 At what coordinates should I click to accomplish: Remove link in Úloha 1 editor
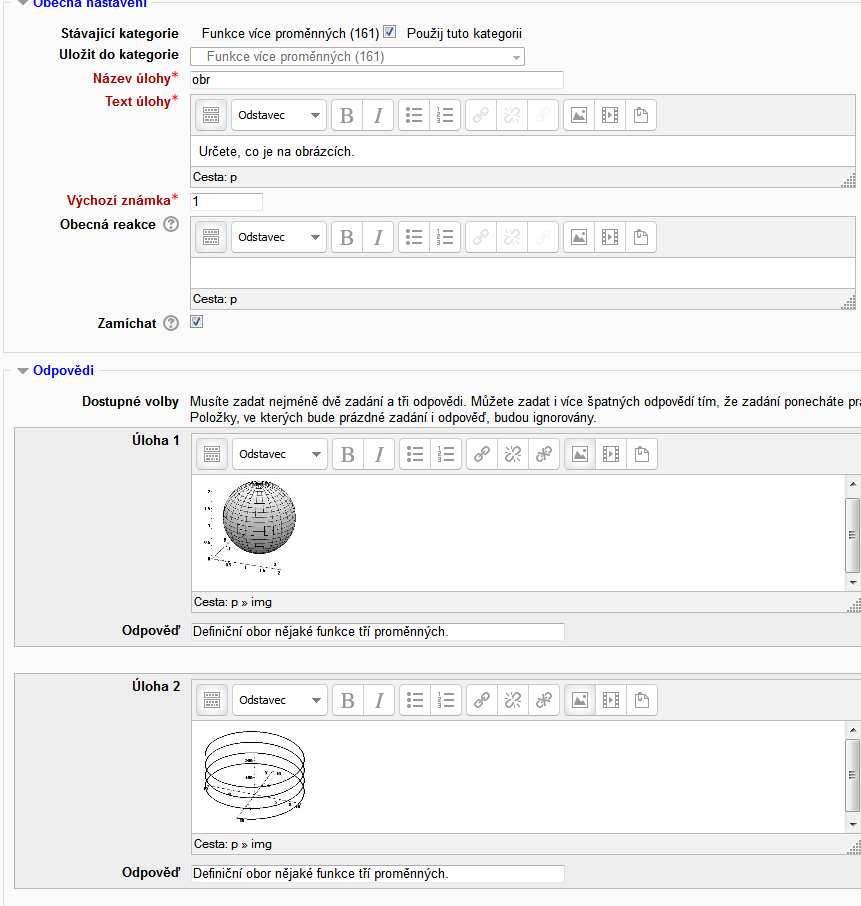pyautogui.click(x=513, y=454)
